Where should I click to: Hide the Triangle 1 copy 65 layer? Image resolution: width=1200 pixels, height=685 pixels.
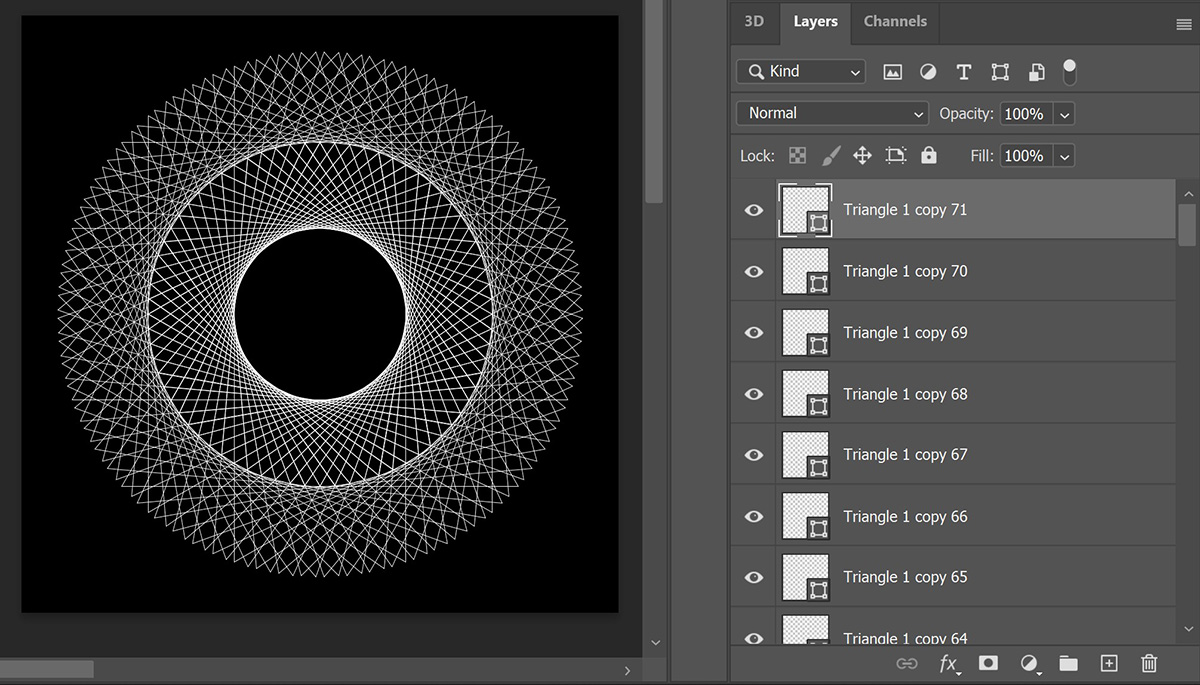pos(753,577)
